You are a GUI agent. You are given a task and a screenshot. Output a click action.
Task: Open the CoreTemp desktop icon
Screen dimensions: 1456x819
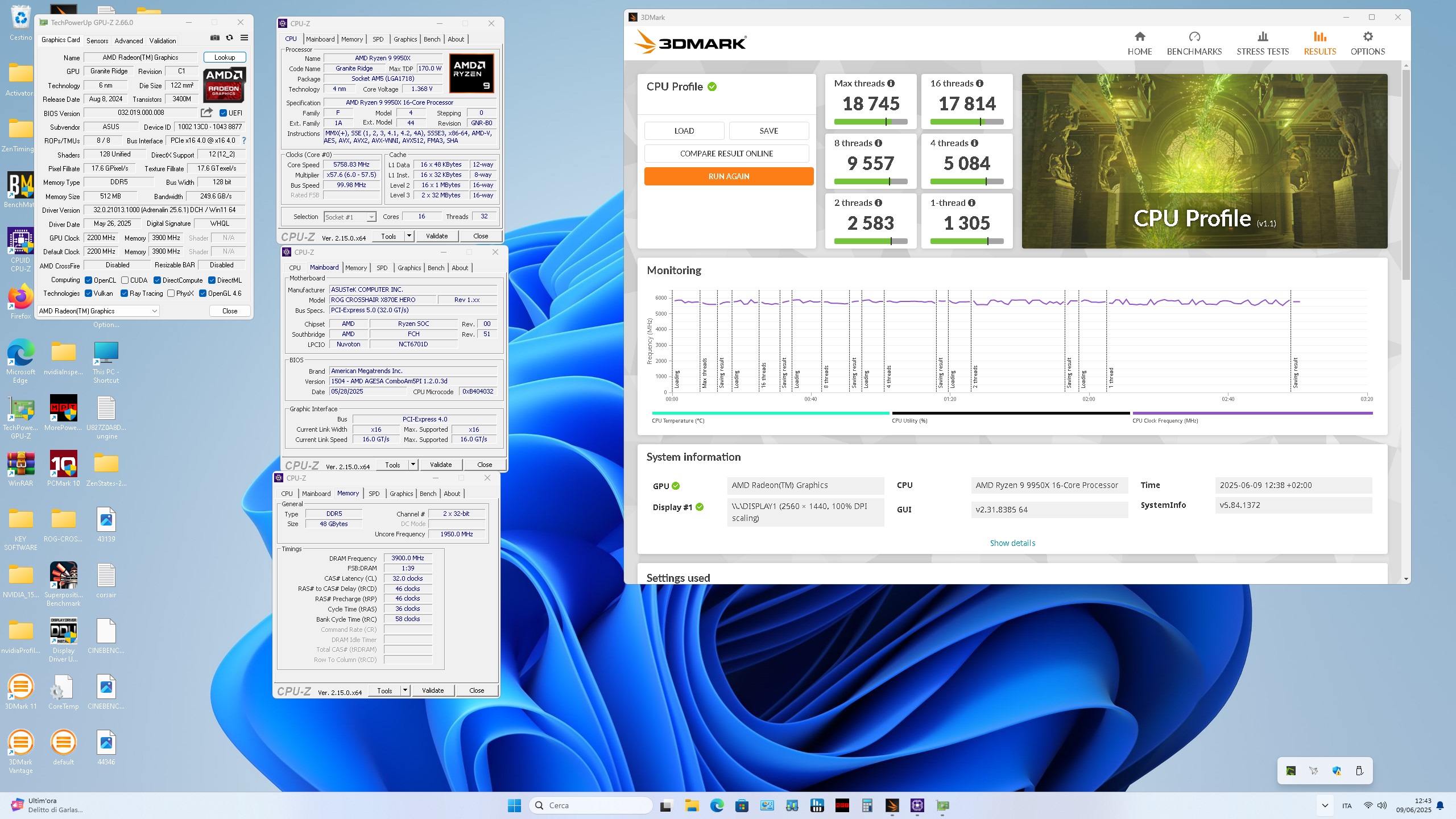[x=63, y=692]
